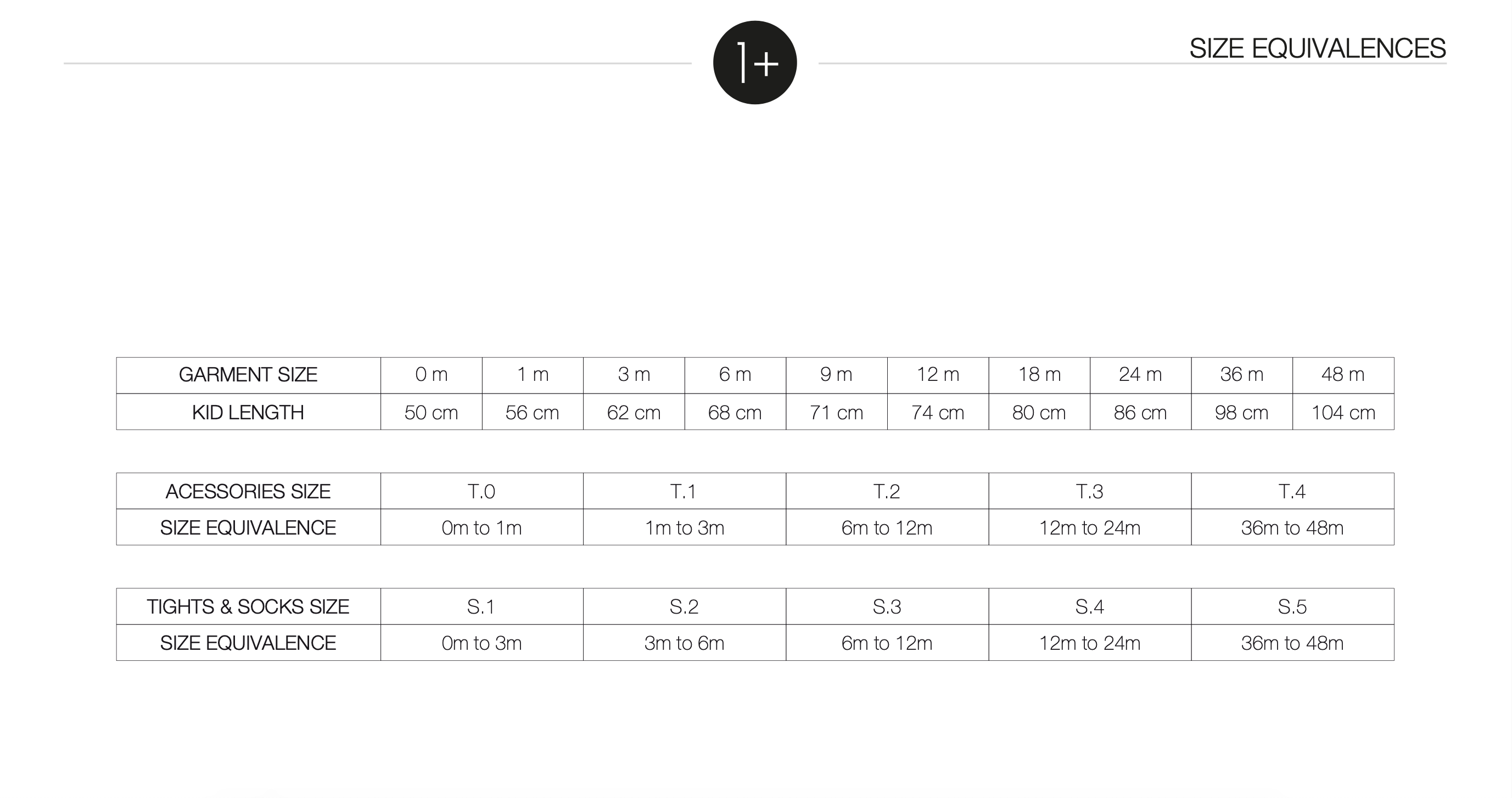This screenshot has width=1512, height=798.
Task: Select accessories size T.0 cell
Action: click(x=482, y=491)
